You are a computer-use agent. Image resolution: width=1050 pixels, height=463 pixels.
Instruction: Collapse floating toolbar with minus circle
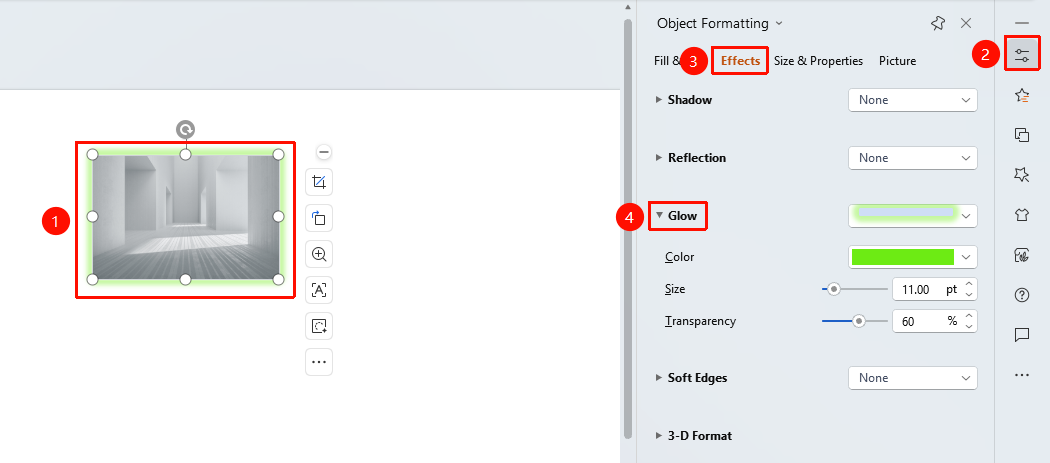324,152
